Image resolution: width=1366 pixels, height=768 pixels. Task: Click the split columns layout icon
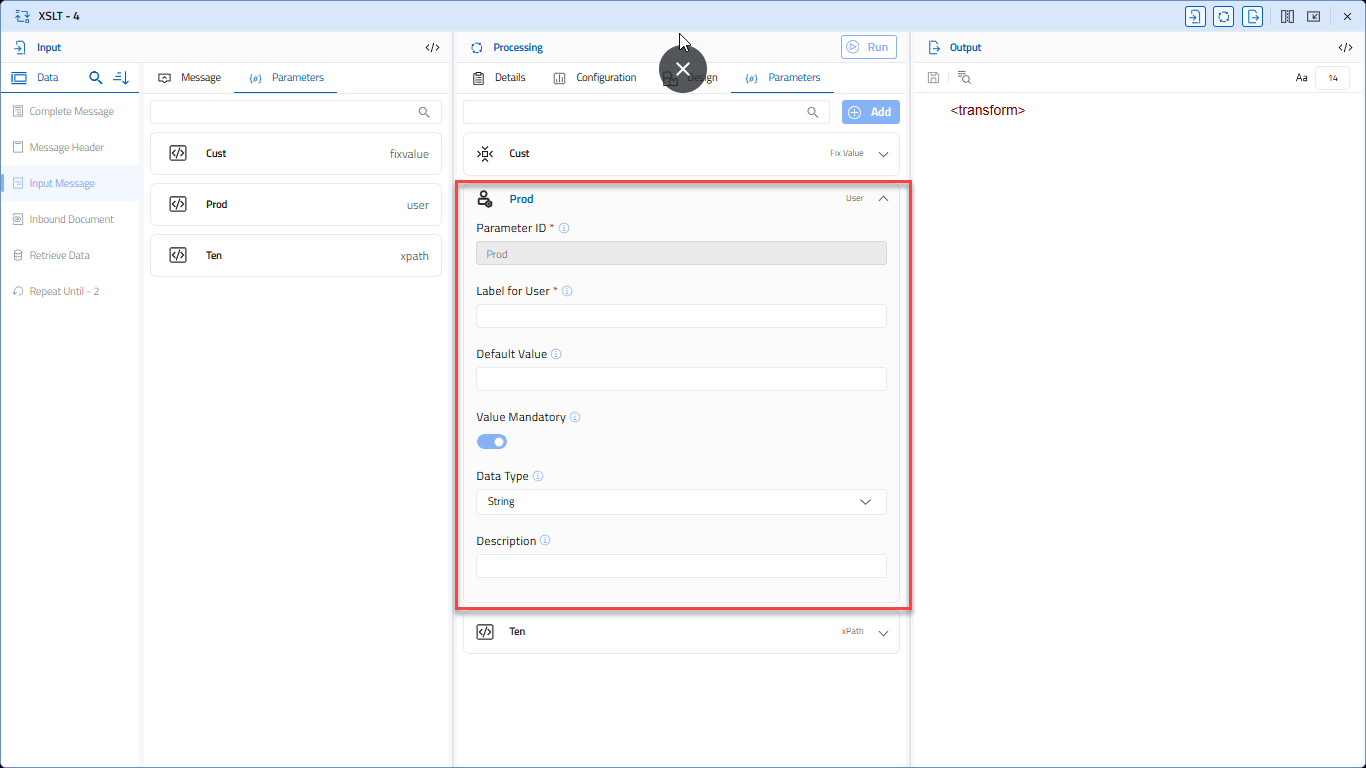tap(1288, 16)
